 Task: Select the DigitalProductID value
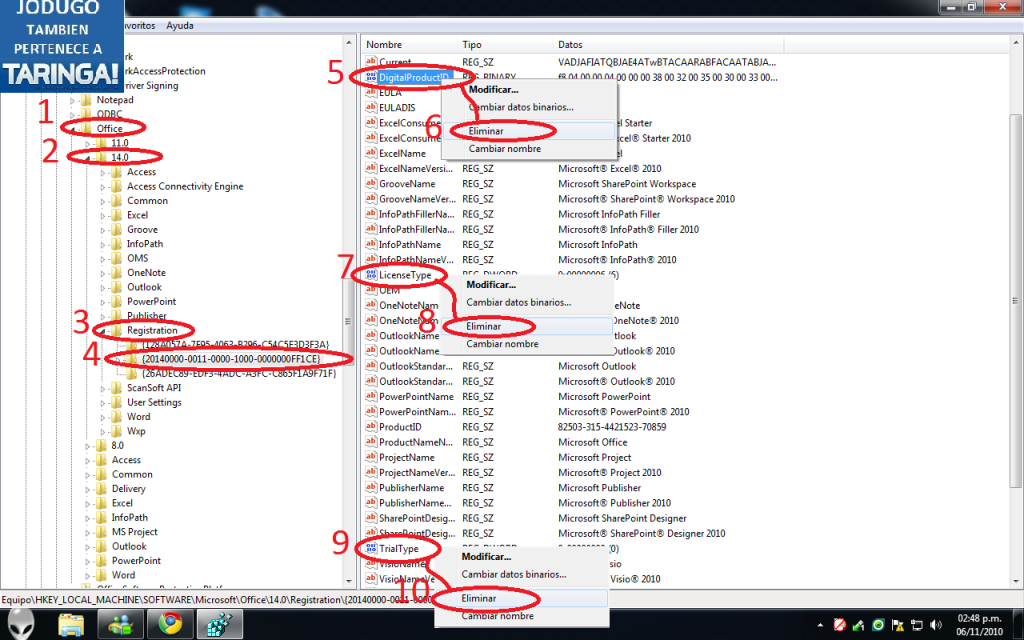pos(415,78)
